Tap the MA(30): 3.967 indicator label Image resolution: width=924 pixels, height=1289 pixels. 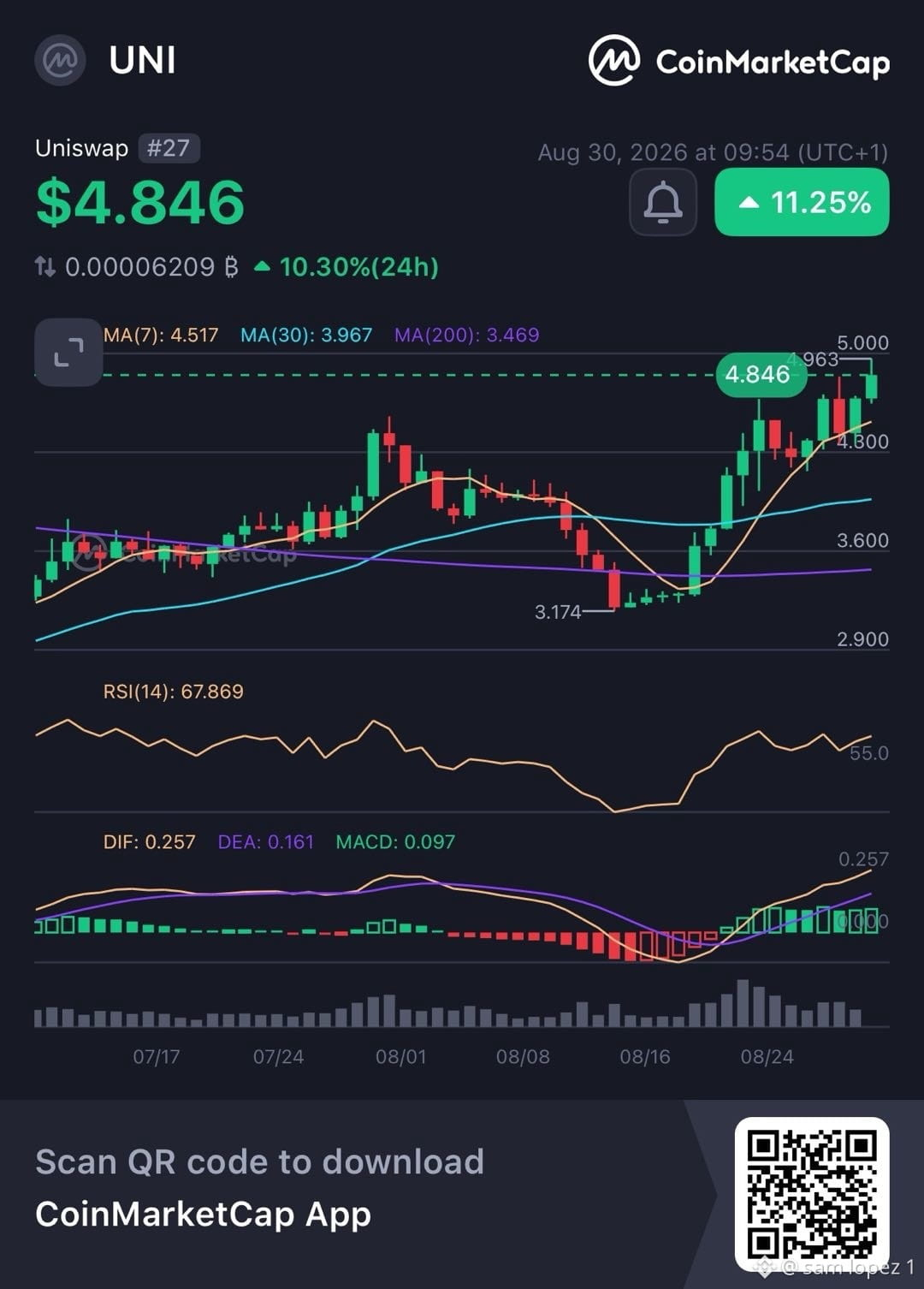(x=306, y=335)
